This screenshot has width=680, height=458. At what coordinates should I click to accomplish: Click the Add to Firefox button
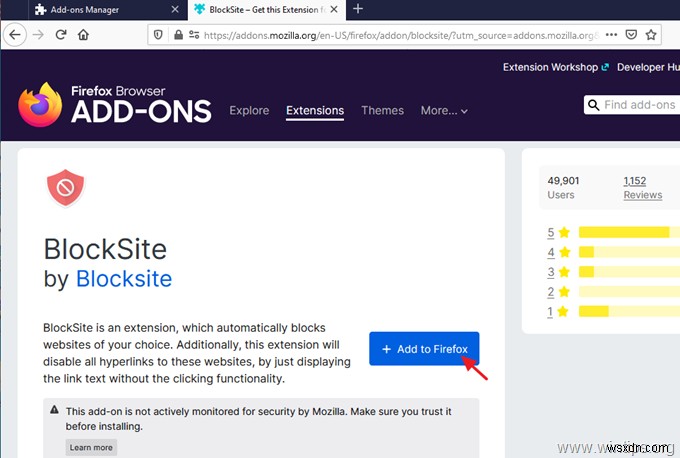click(x=424, y=349)
